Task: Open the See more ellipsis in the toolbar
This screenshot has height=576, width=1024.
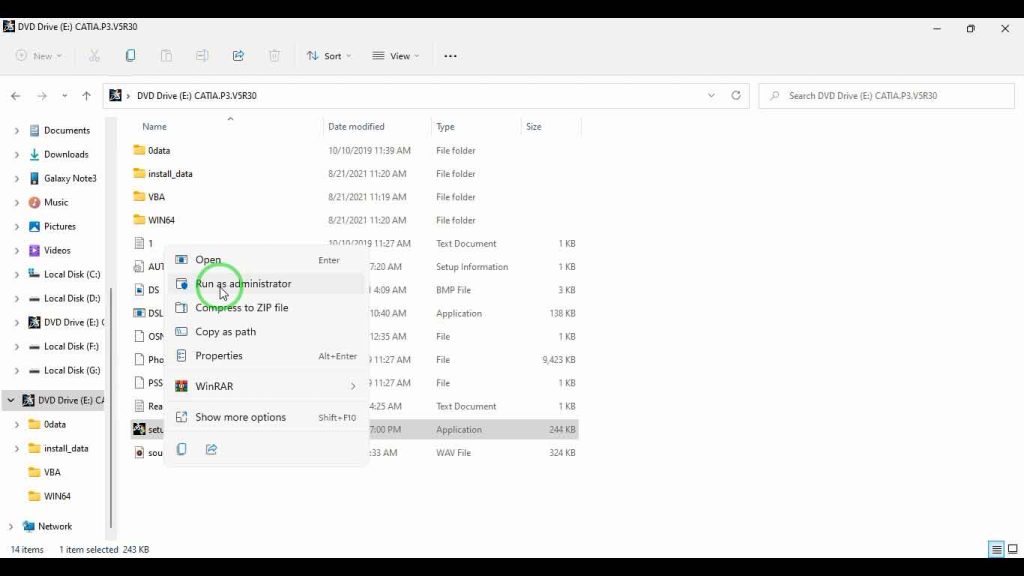Action: pyautogui.click(x=450, y=56)
